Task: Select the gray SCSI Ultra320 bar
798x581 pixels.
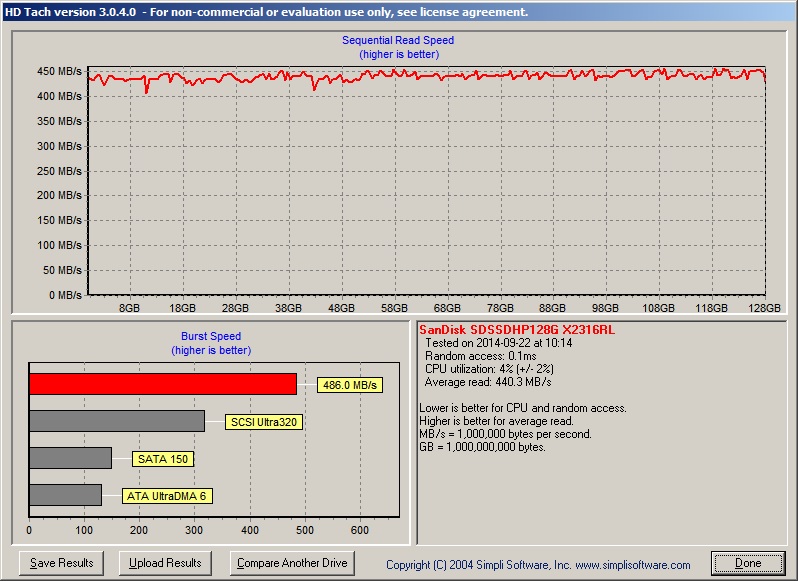Action: click(117, 421)
